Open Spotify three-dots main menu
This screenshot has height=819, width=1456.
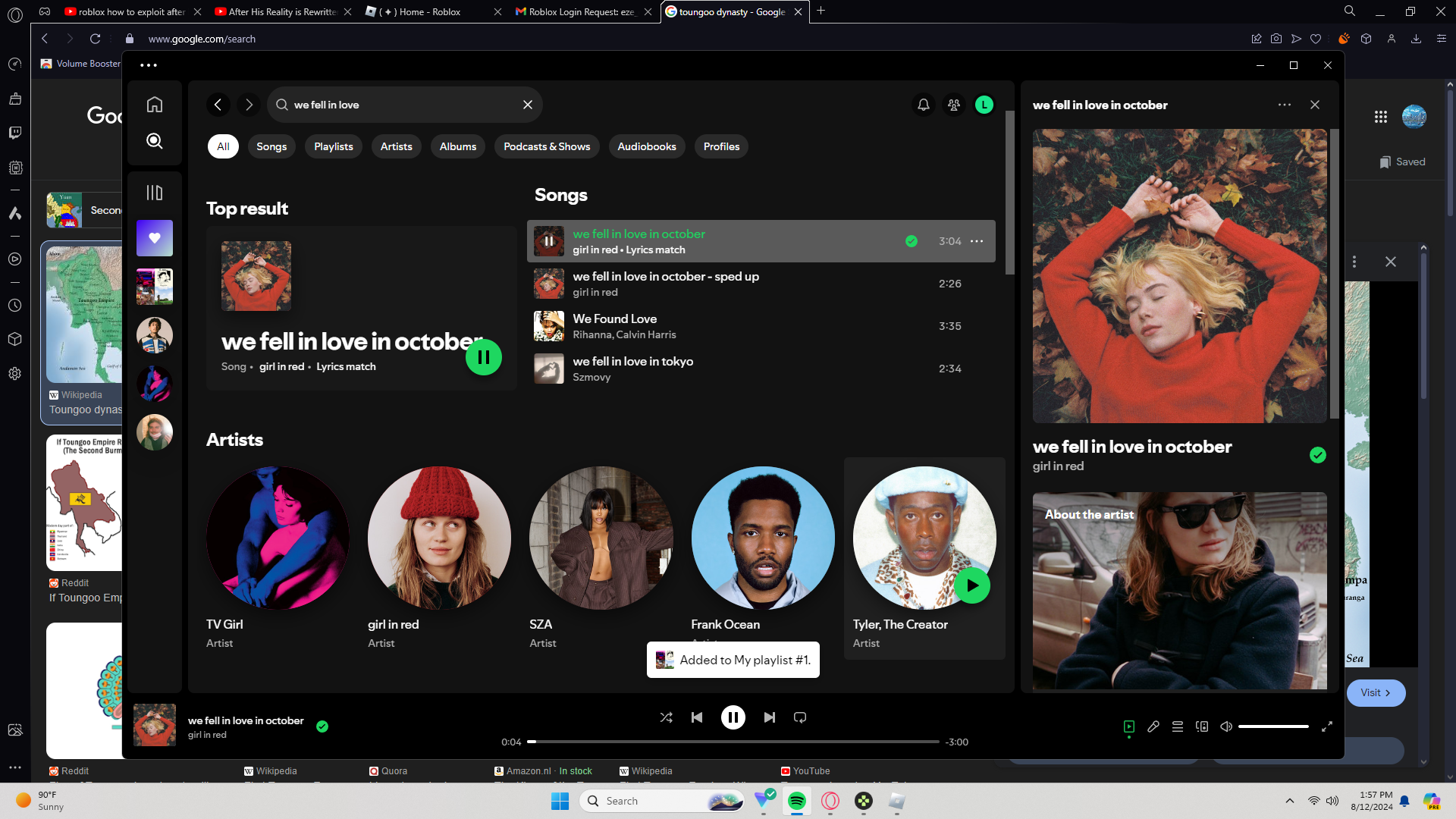[x=149, y=65]
